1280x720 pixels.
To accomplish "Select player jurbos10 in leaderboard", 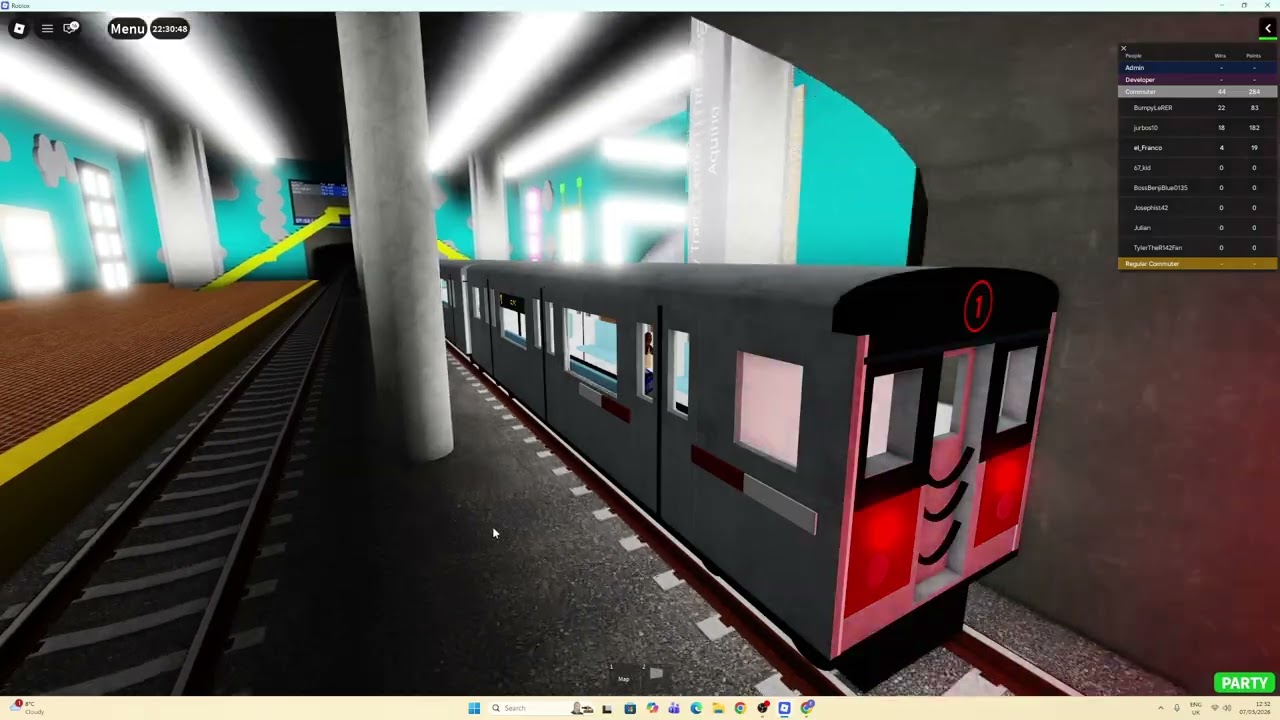I will [1197, 128].
